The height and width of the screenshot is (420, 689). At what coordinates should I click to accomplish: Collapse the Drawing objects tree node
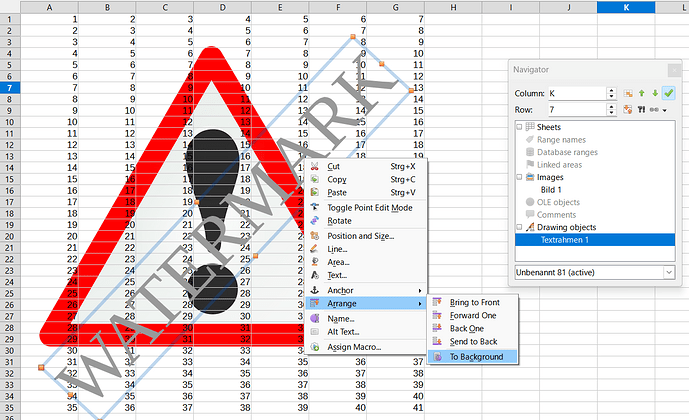tap(519, 228)
